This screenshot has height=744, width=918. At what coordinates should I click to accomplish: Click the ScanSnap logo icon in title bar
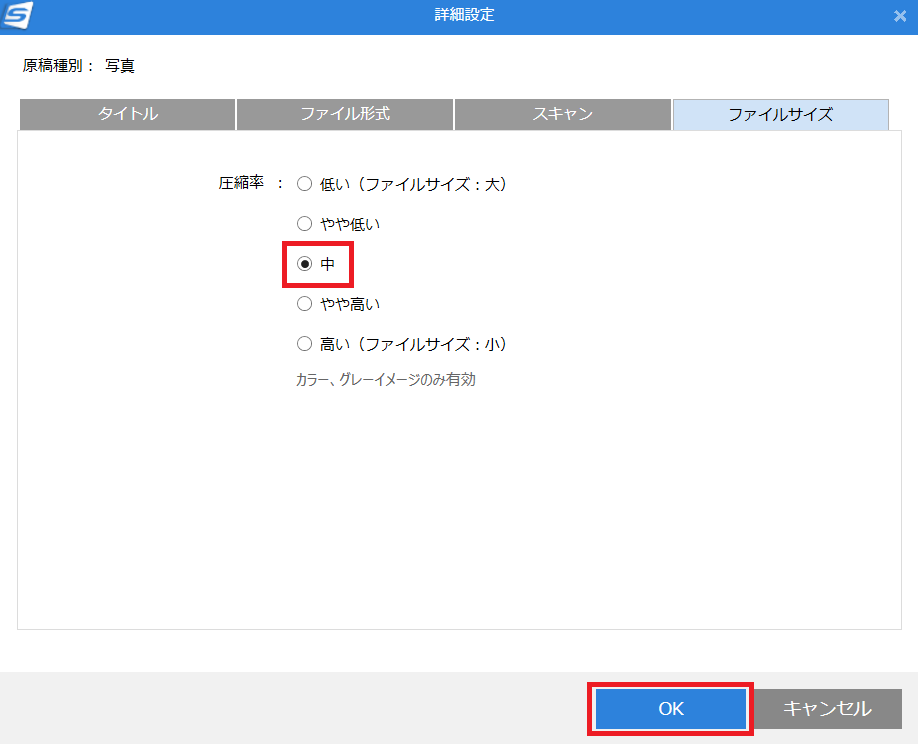click(18, 15)
